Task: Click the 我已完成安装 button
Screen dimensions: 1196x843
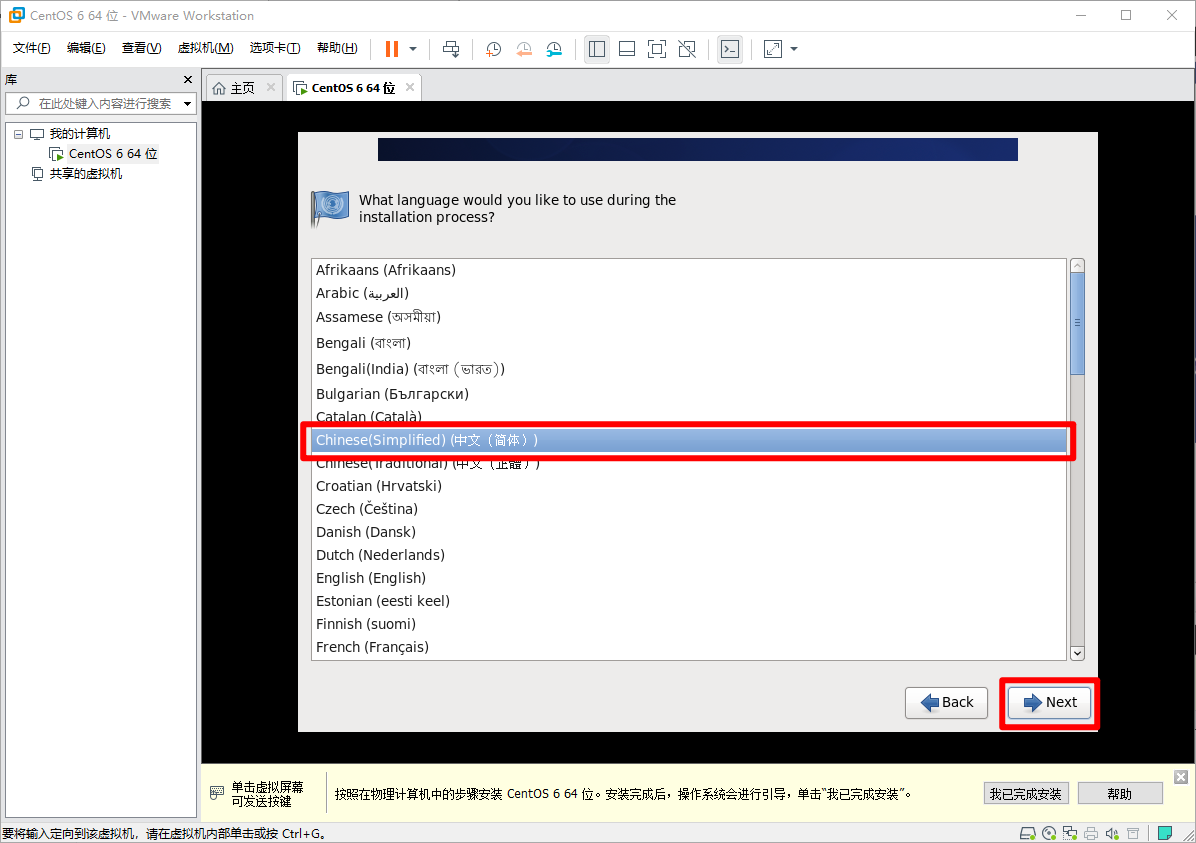Action: coord(1025,794)
